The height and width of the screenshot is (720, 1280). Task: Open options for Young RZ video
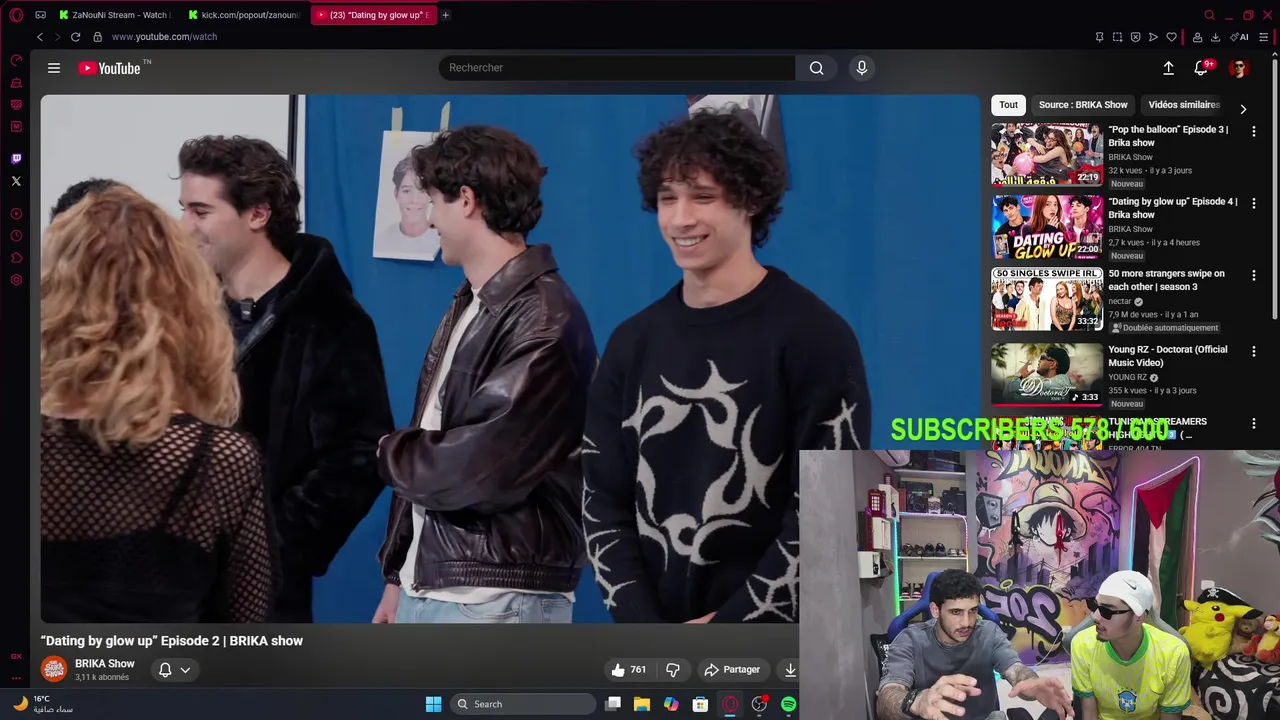click(x=1254, y=351)
